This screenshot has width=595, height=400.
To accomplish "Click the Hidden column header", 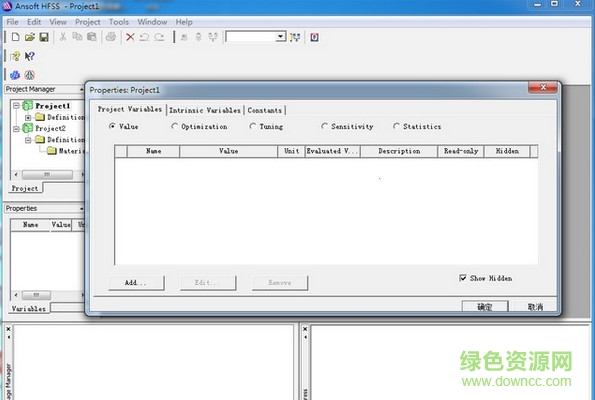I will point(507,151).
